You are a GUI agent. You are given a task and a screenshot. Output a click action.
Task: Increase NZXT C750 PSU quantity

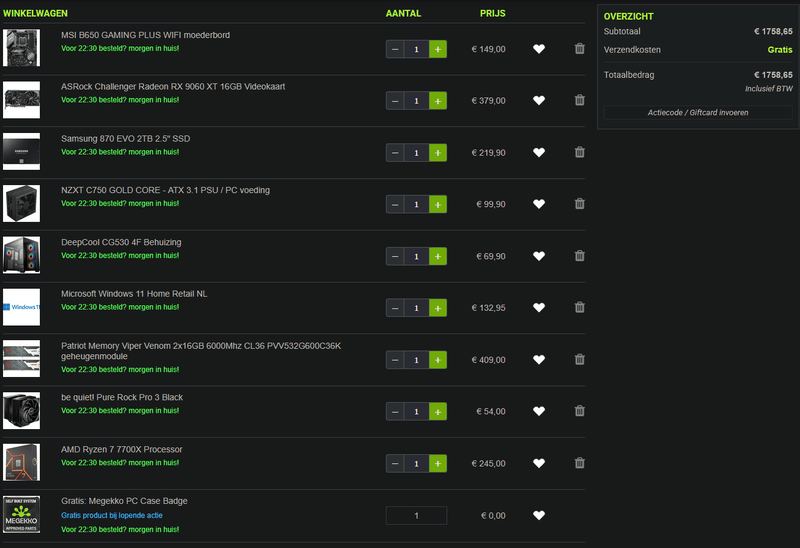click(438, 205)
